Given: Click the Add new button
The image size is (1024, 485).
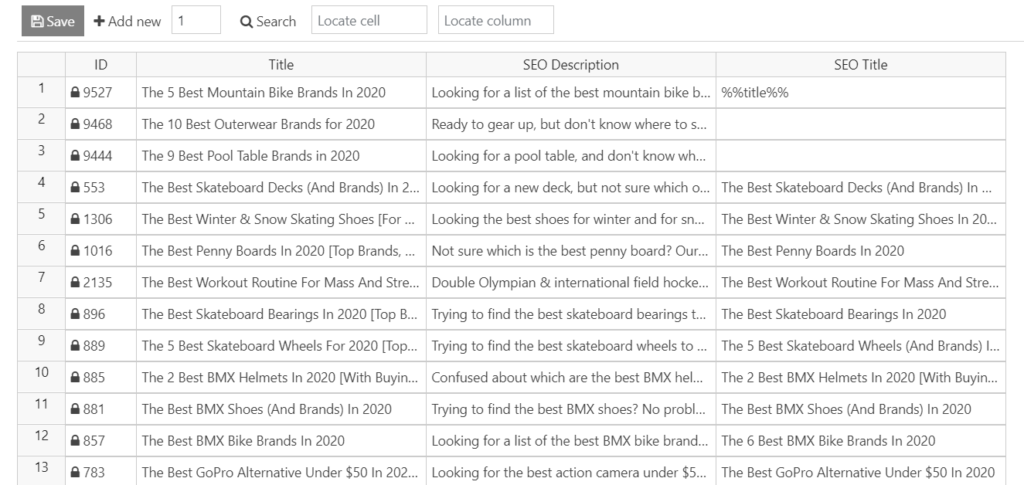Looking at the screenshot, I should pos(127,21).
